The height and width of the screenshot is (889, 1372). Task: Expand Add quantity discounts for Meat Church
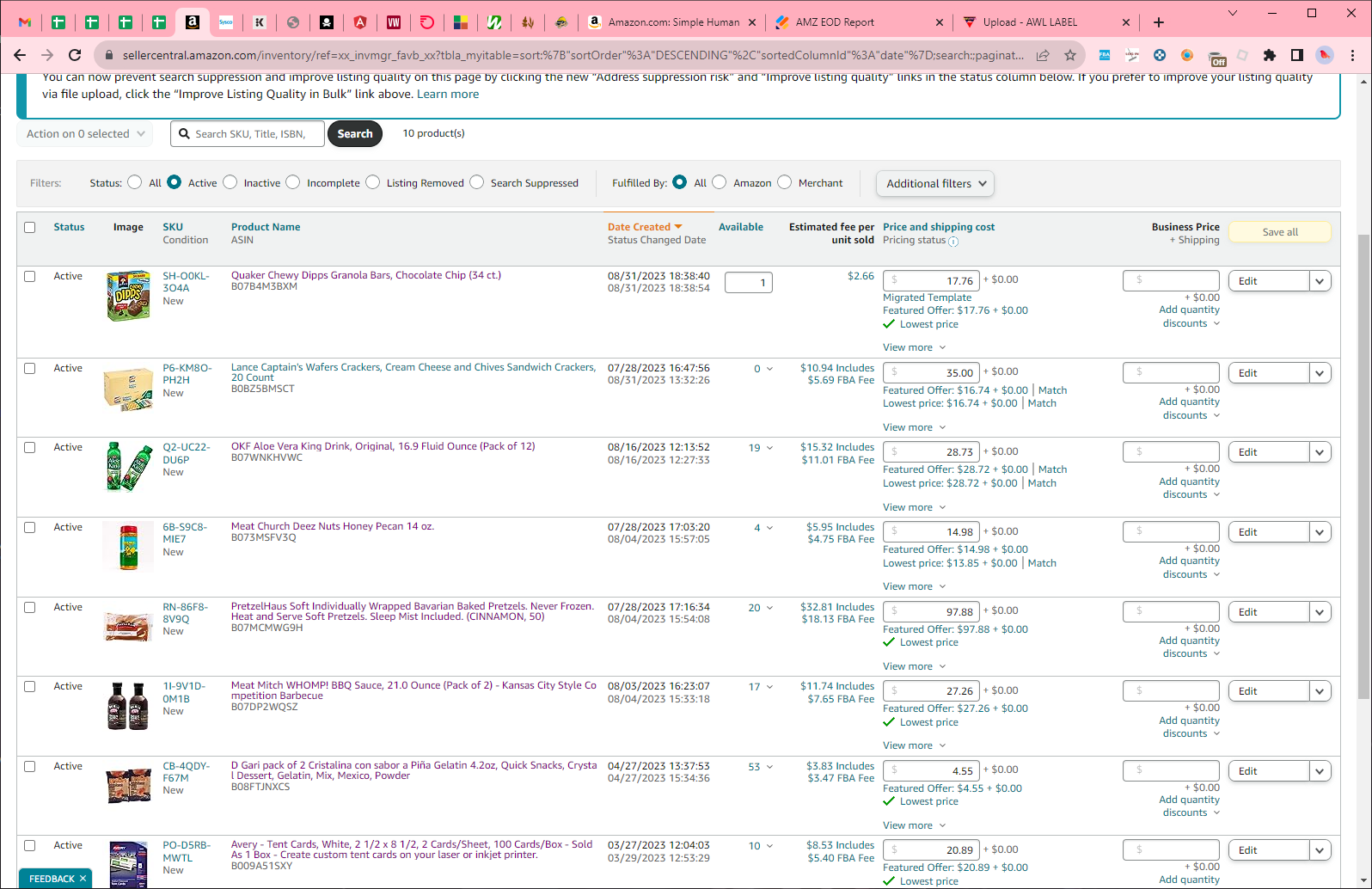1190,567
